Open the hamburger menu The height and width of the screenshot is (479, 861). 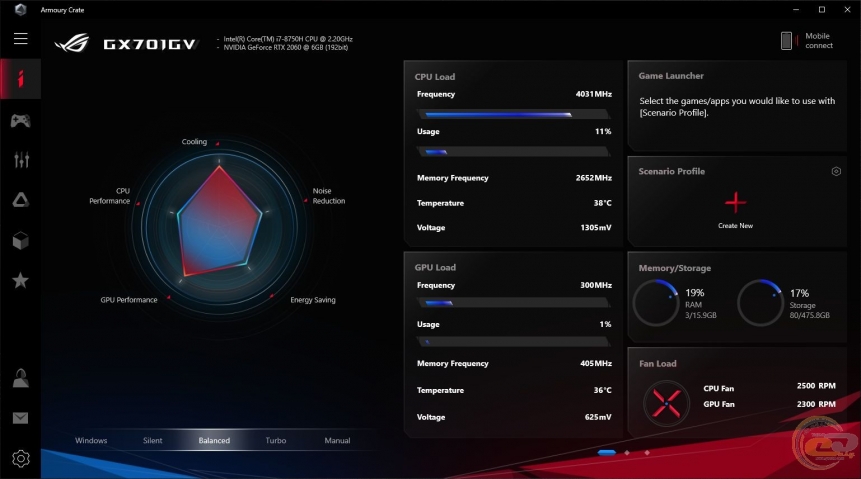pyautogui.click(x=21, y=38)
